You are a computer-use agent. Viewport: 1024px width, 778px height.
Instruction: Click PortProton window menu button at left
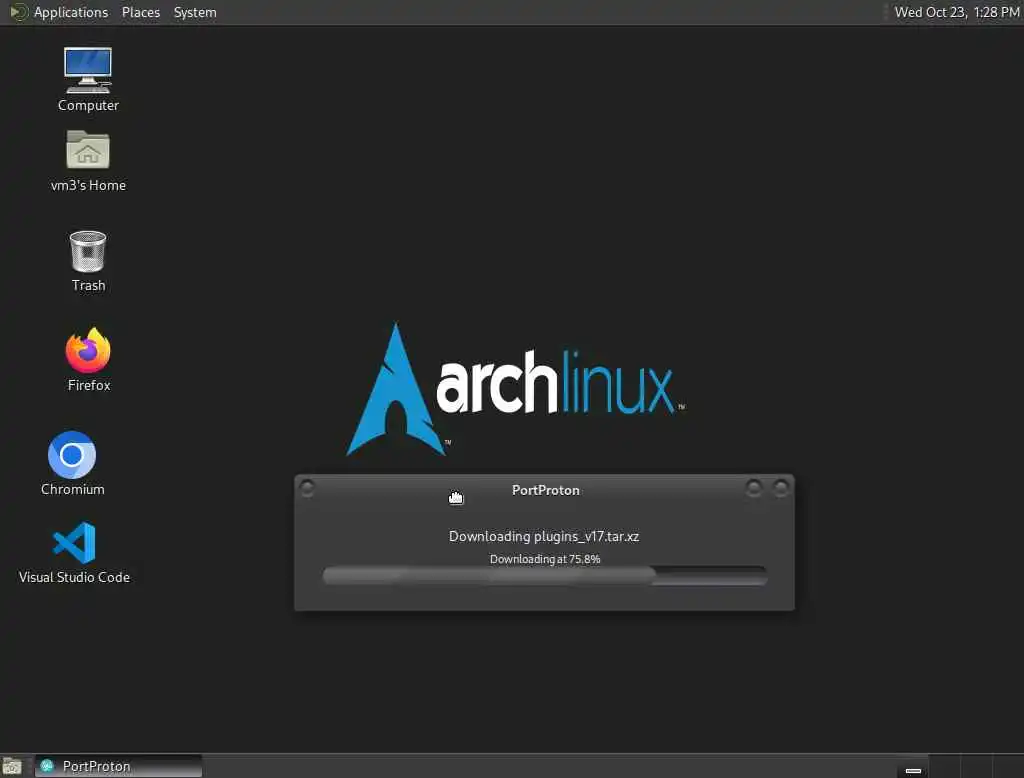click(x=307, y=488)
